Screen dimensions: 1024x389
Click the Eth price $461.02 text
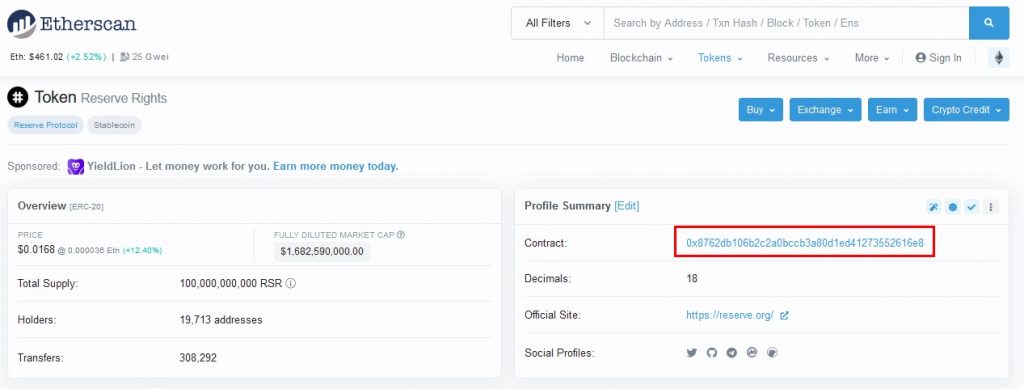coord(37,57)
